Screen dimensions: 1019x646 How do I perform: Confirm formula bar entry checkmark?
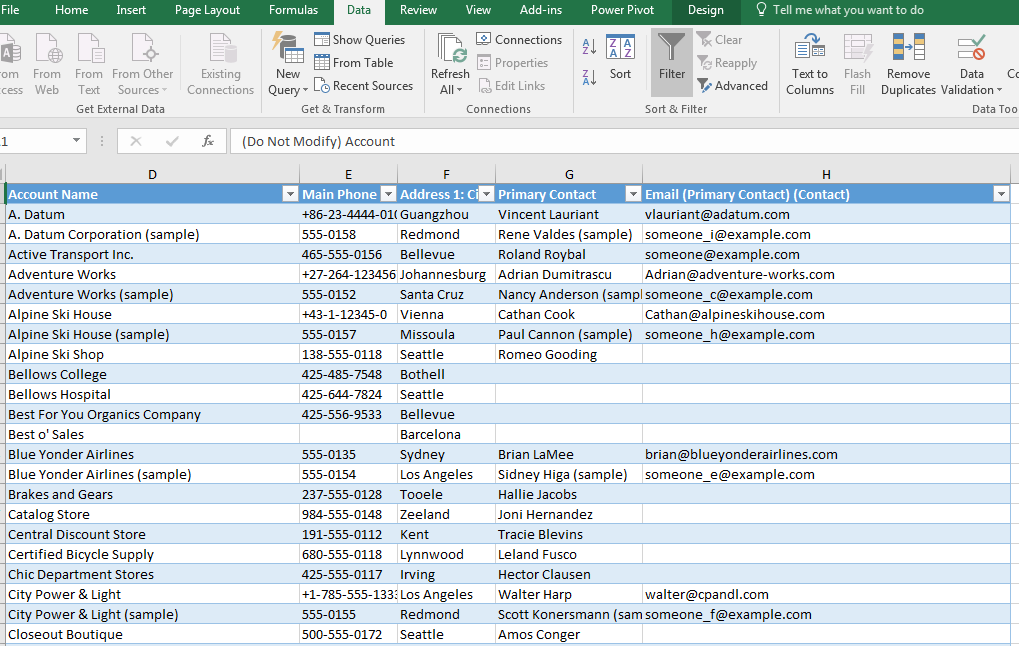(x=172, y=141)
